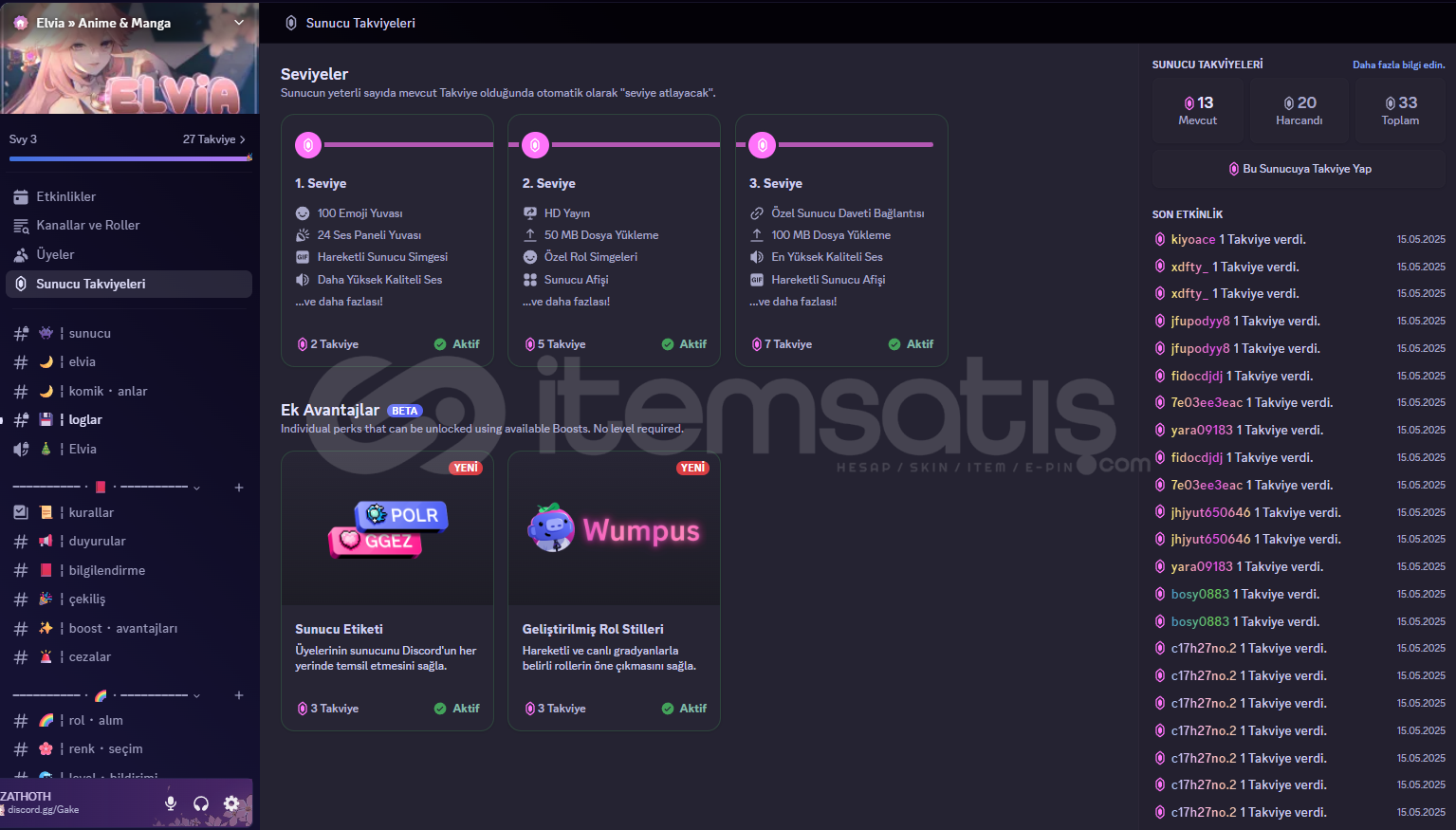This screenshot has height=830, width=1456.
Task: Open the çekiliş giveaway channel
Action: coord(129,599)
